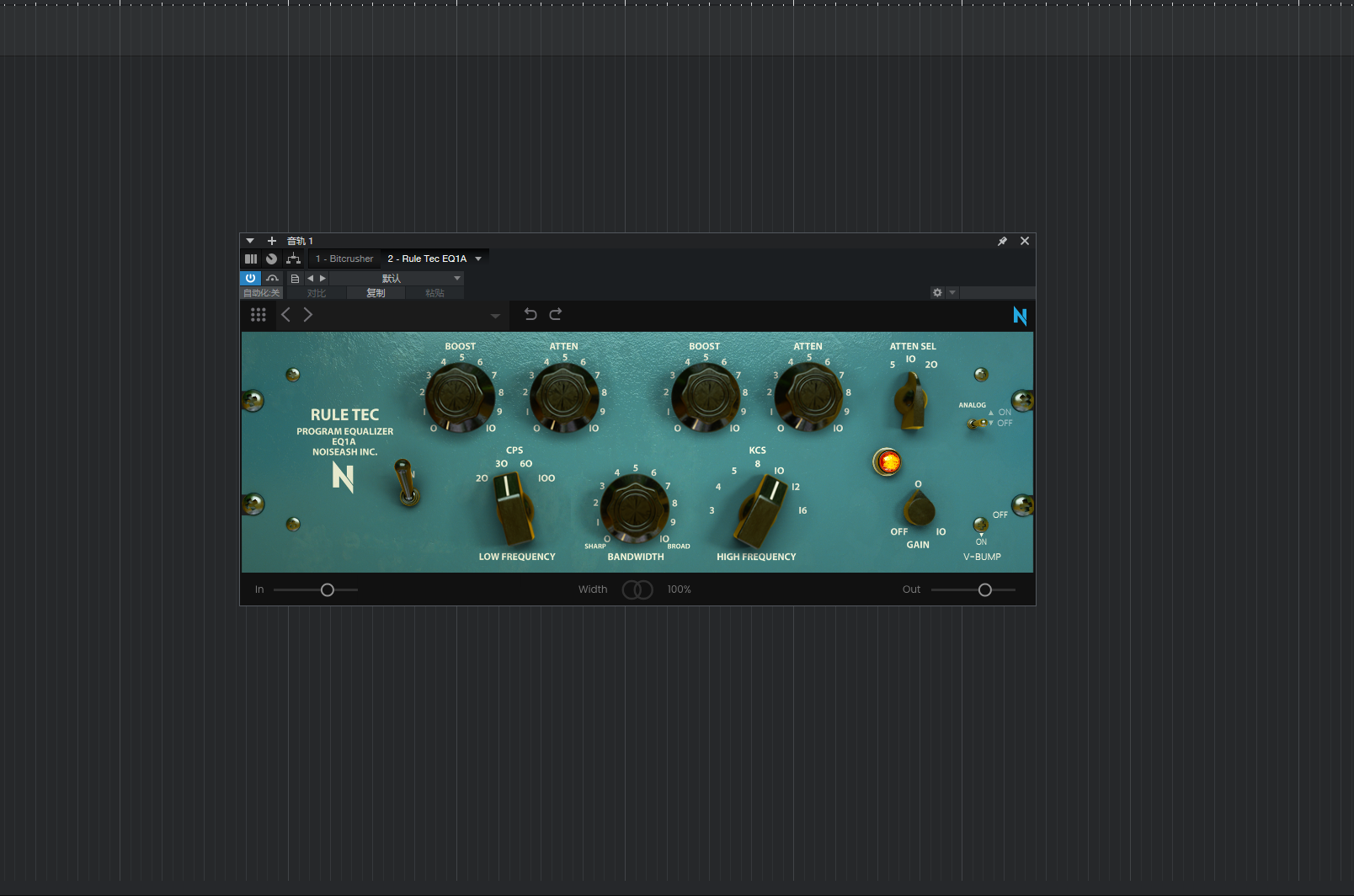This screenshot has height=896, width=1354.
Task: Click the pin icon in panel header
Action: coord(1002,241)
